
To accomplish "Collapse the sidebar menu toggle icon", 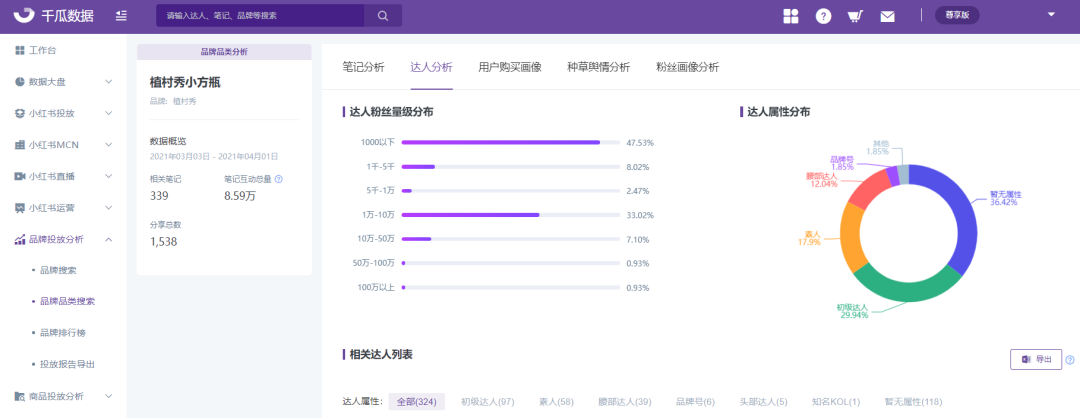I will coord(121,15).
